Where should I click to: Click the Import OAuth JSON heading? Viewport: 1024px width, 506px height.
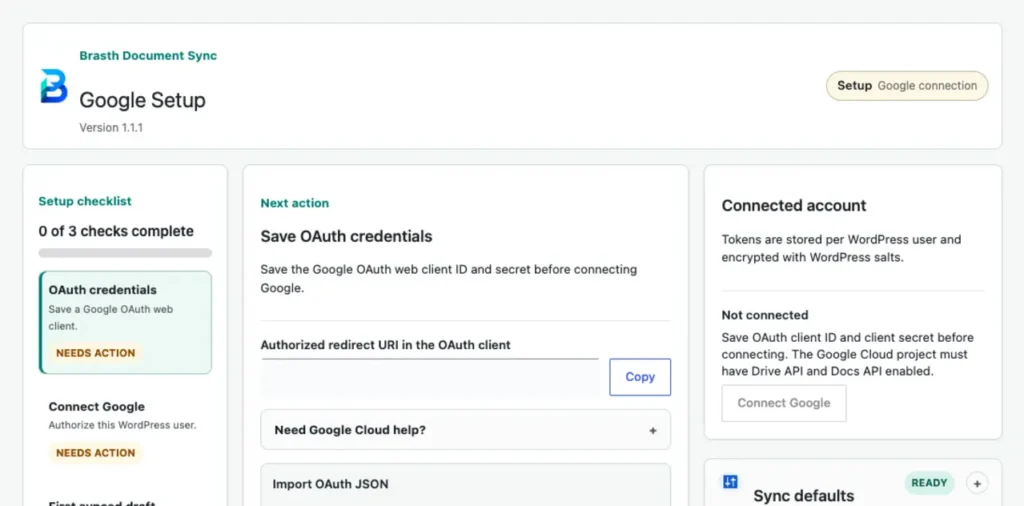click(x=330, y=484)
